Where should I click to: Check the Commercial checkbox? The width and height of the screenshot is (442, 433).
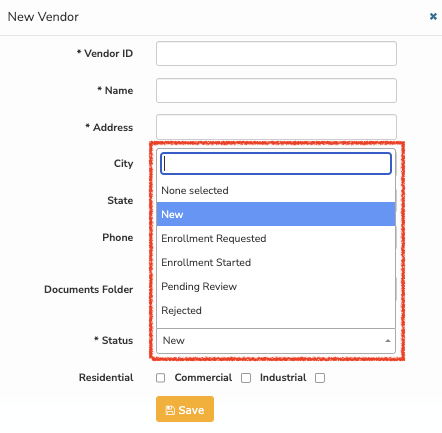[246, 378]
